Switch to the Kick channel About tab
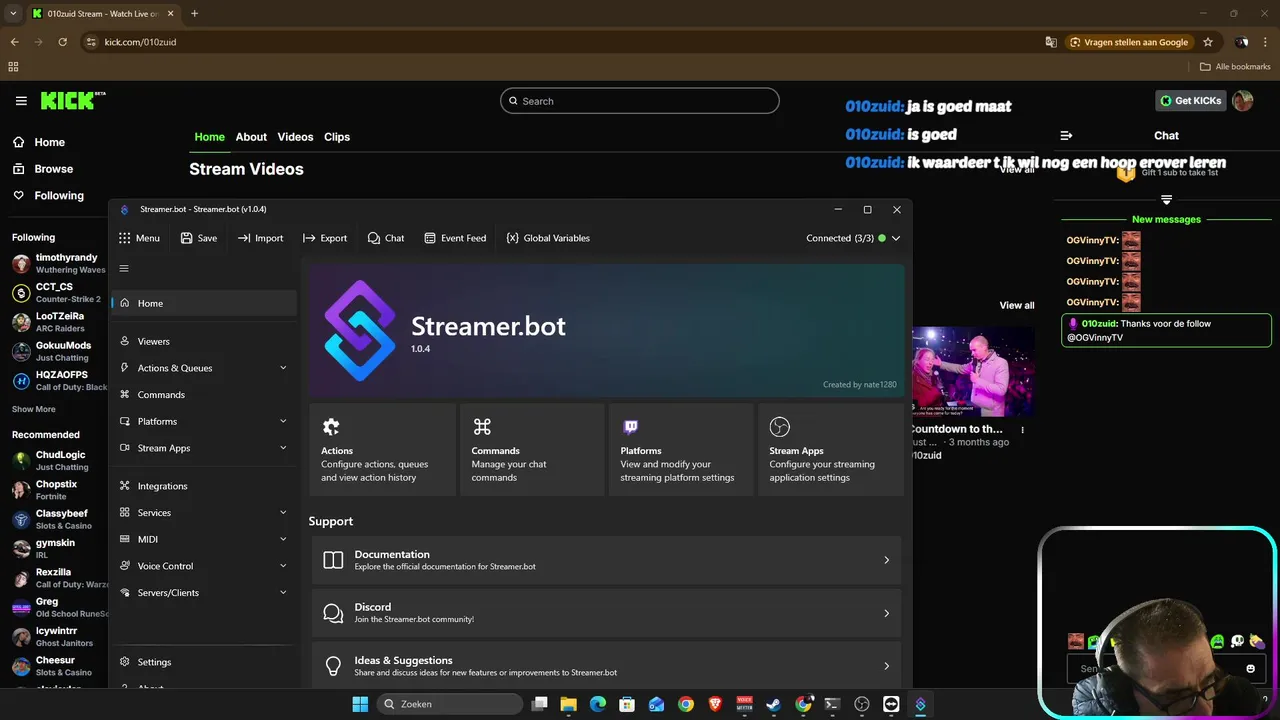 click(x=251, y=137)
